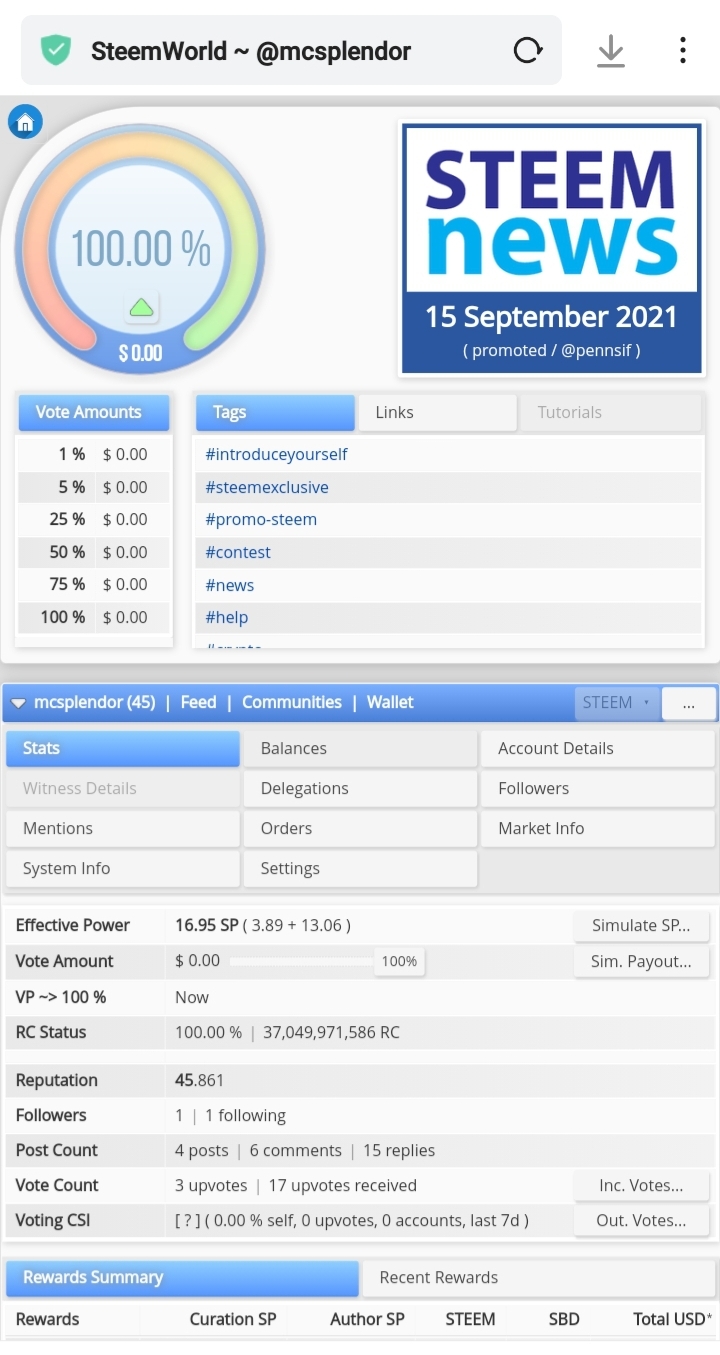Tap the Curation SP column header
This screenshot has width=720, height=1355.
[233, 1319]
